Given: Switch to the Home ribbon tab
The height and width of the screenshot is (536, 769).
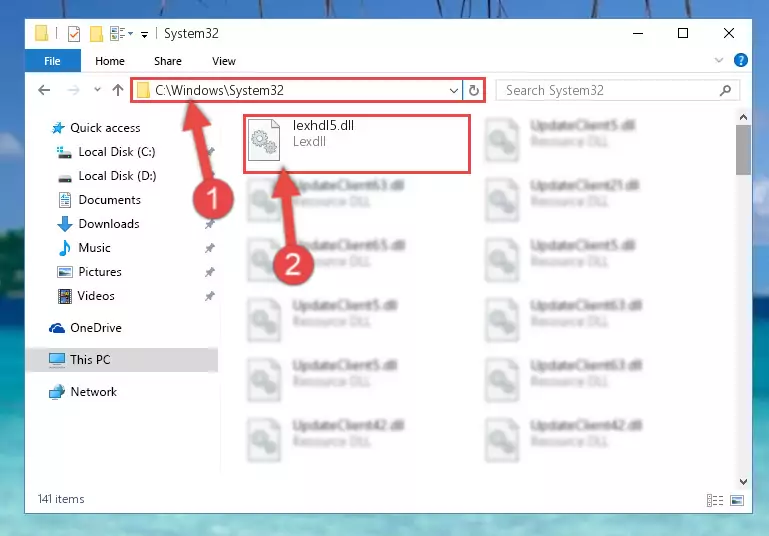Looking at the screenshot, I should [x=110, y=61].
